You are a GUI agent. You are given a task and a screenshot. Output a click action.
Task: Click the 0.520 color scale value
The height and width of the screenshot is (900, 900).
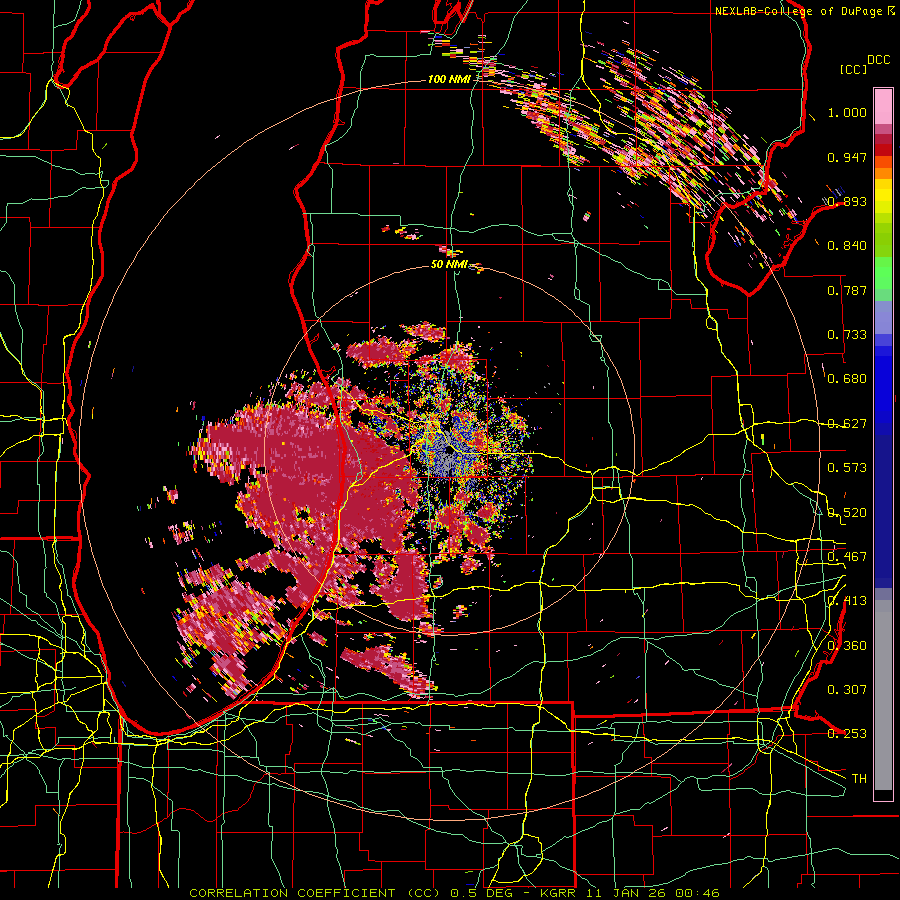(847, 513)
